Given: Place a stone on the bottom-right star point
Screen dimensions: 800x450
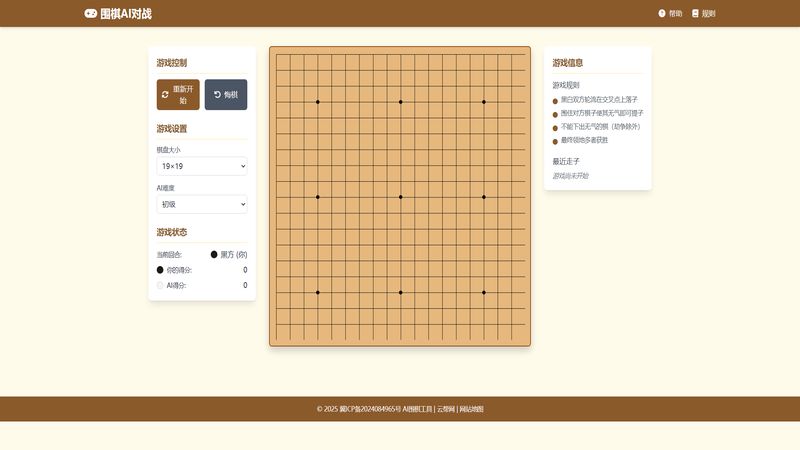Looking at the screenshot, I should (x=484, y=292).
